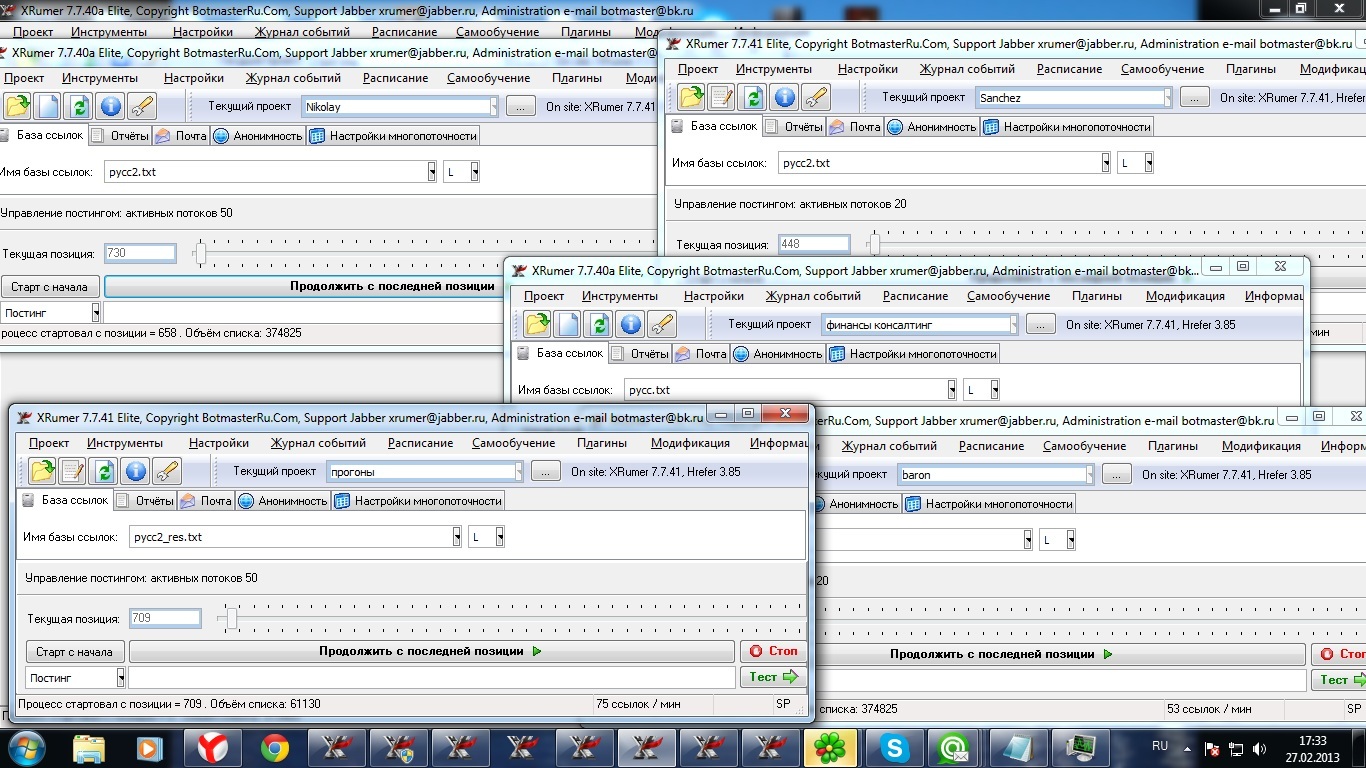Open the blue info icon in the Nikolay window
Screen dimensions: 1366x768
111,106
